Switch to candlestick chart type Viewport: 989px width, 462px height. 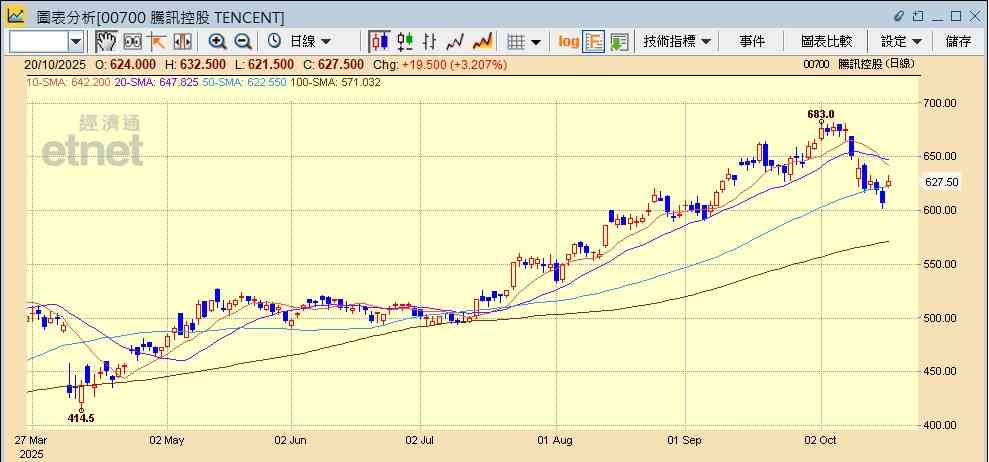click(380, 41)
